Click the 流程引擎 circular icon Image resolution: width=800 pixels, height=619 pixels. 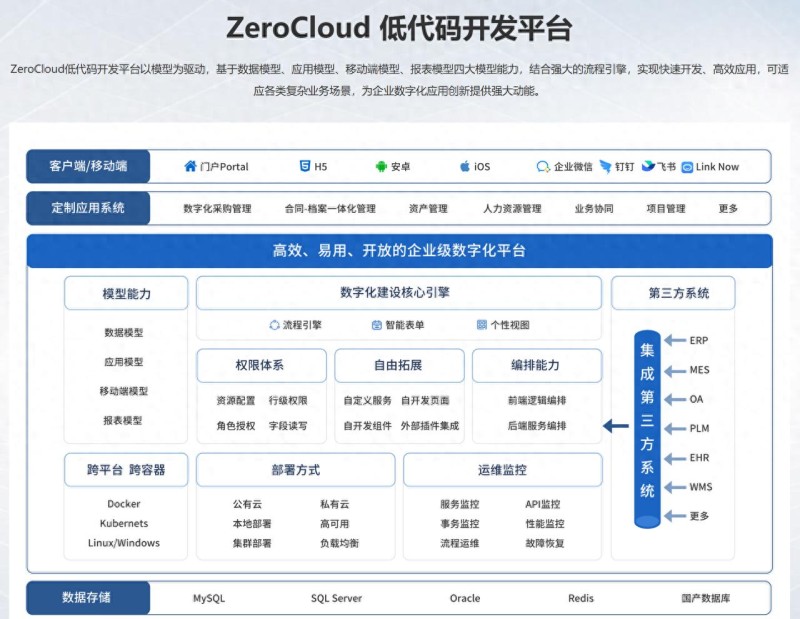coord(274,325)
